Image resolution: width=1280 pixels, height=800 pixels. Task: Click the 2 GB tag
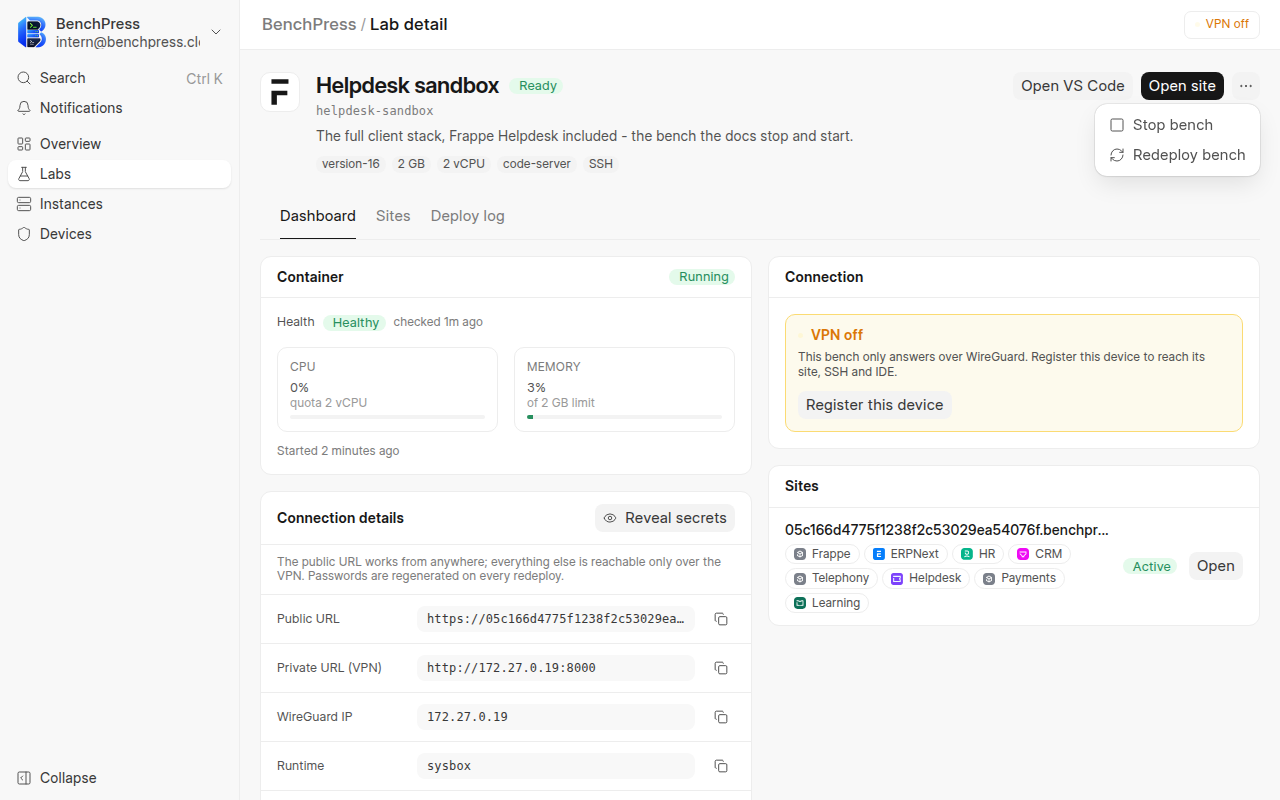[x=411, y=164]
